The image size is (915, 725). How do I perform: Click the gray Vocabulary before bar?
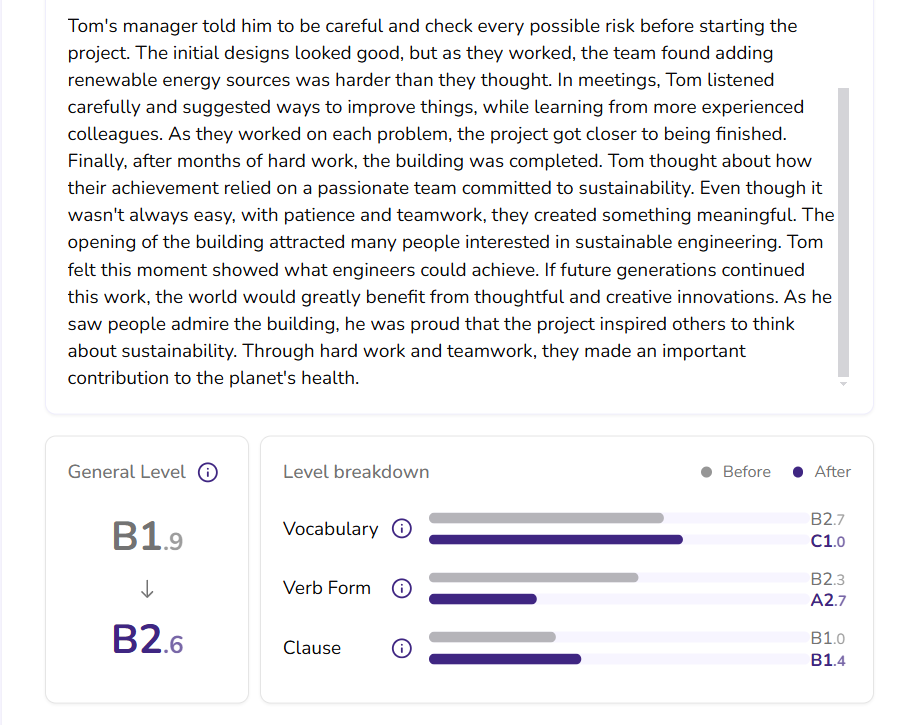tap(546, 518)
